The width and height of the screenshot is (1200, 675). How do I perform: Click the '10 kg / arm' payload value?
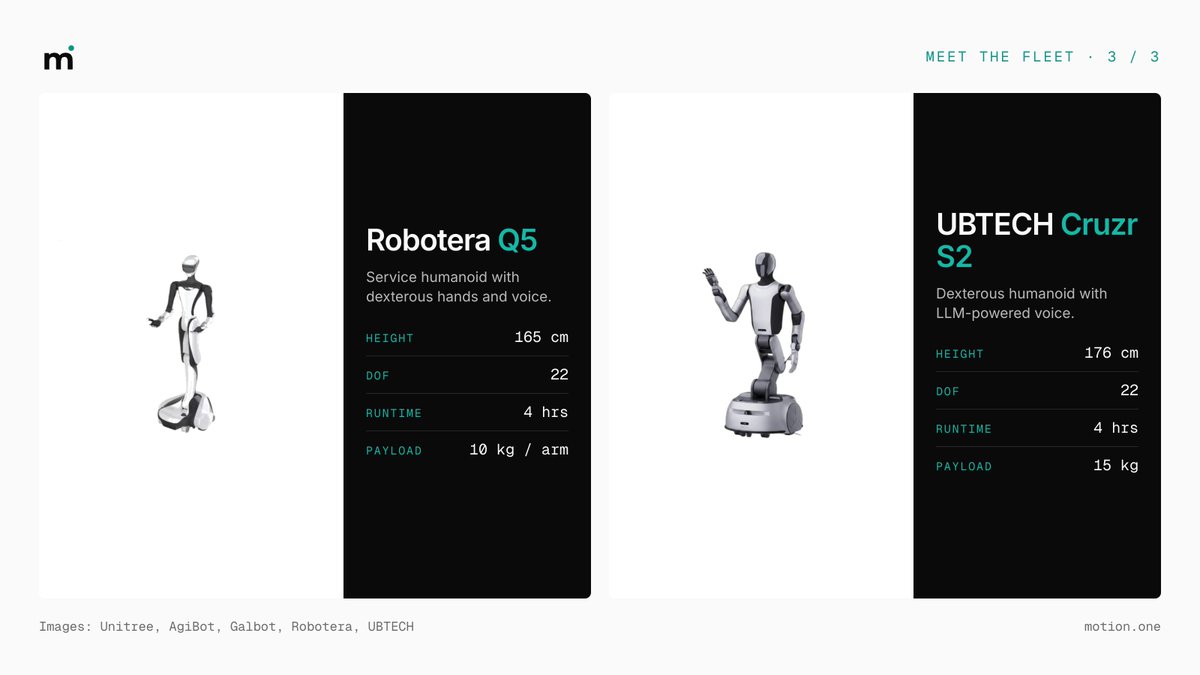click(519, 450)
